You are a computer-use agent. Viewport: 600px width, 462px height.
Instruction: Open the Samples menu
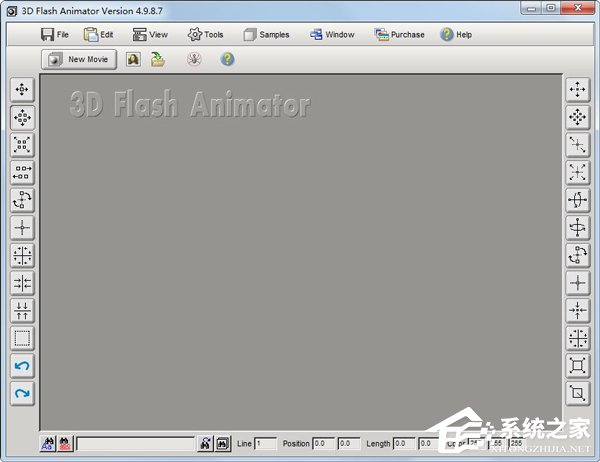coord(266,35)
